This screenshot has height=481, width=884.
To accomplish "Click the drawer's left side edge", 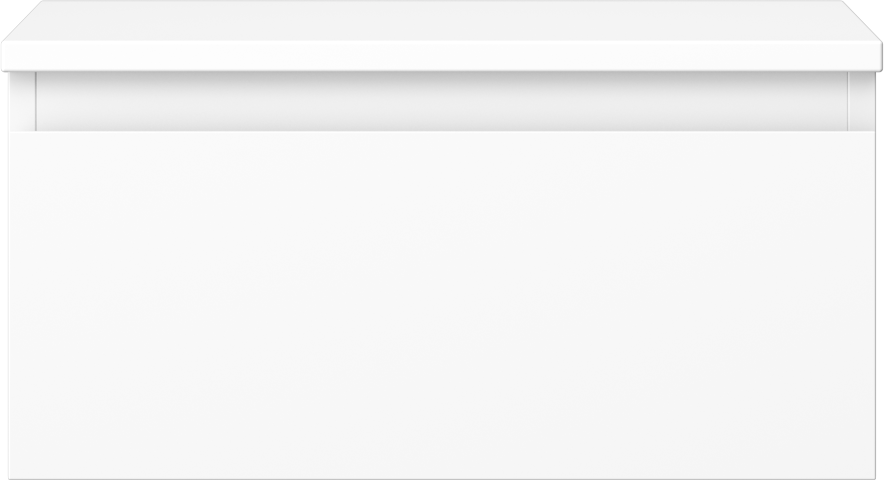I will click(9, 305).
